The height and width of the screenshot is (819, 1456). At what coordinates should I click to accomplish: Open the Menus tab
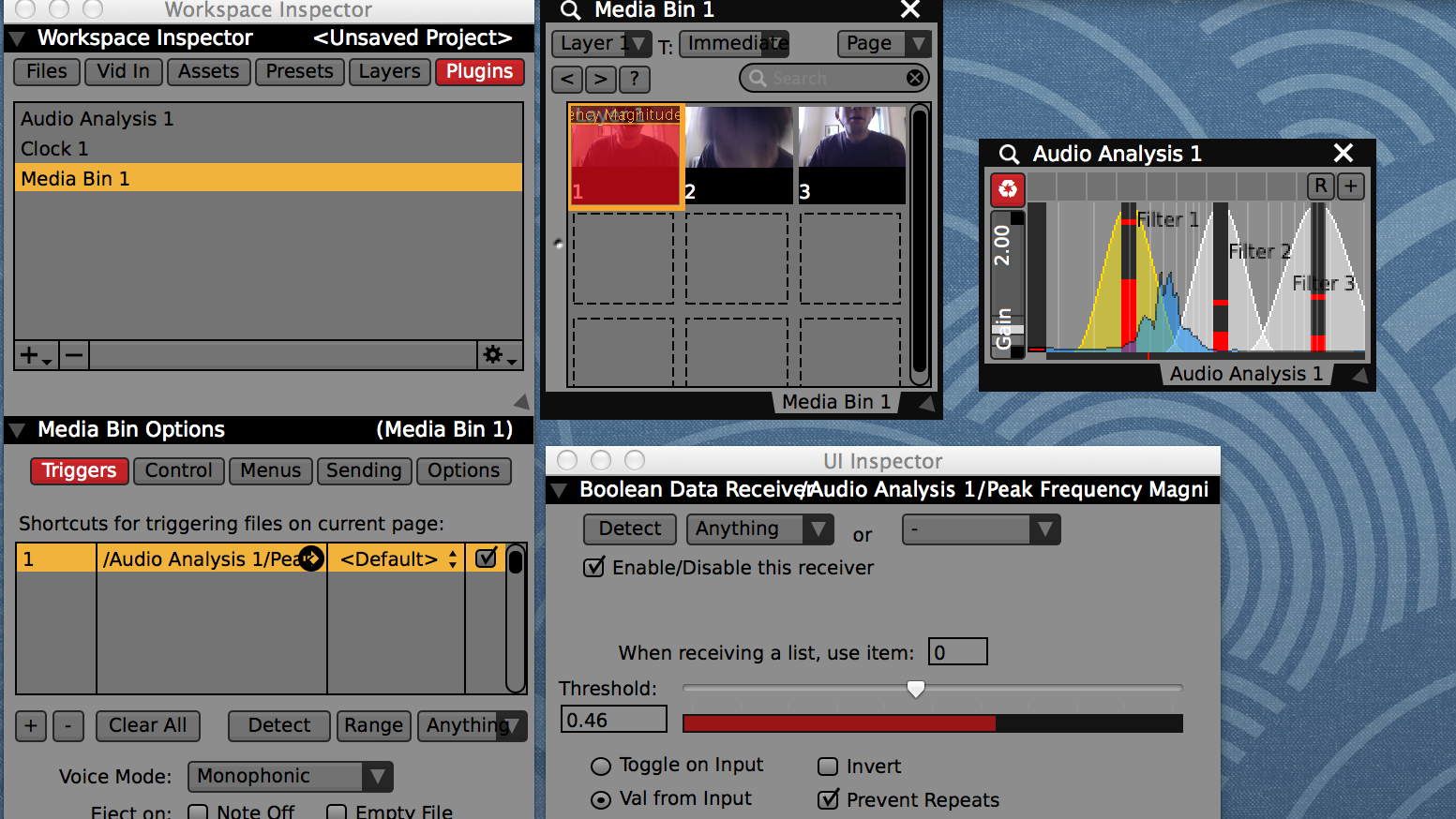(271, 470)
